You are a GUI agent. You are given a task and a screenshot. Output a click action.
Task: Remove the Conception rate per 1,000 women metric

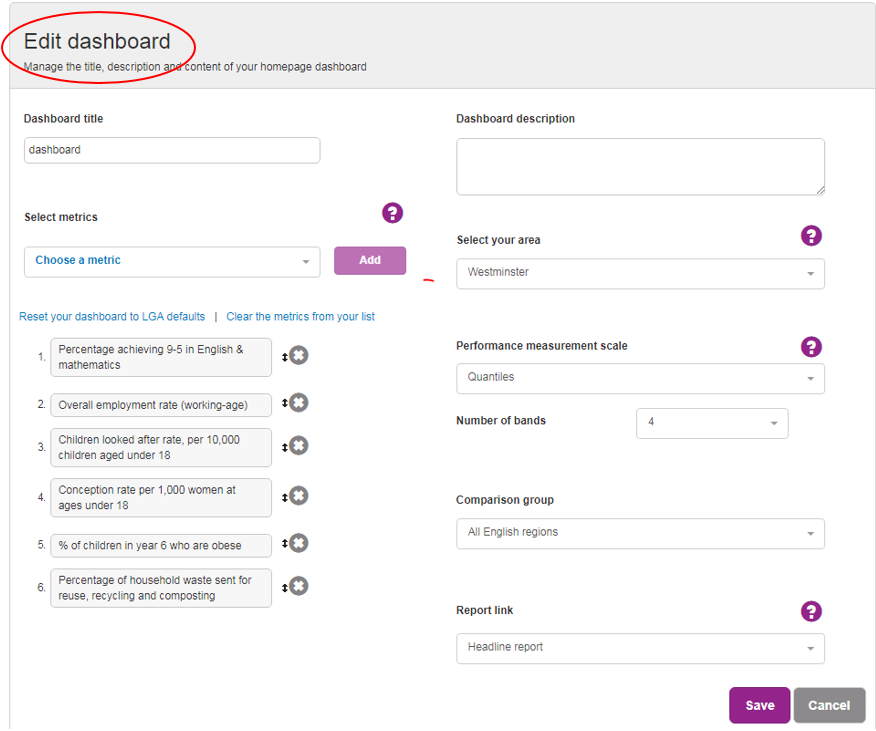click(x=299, y=496)
